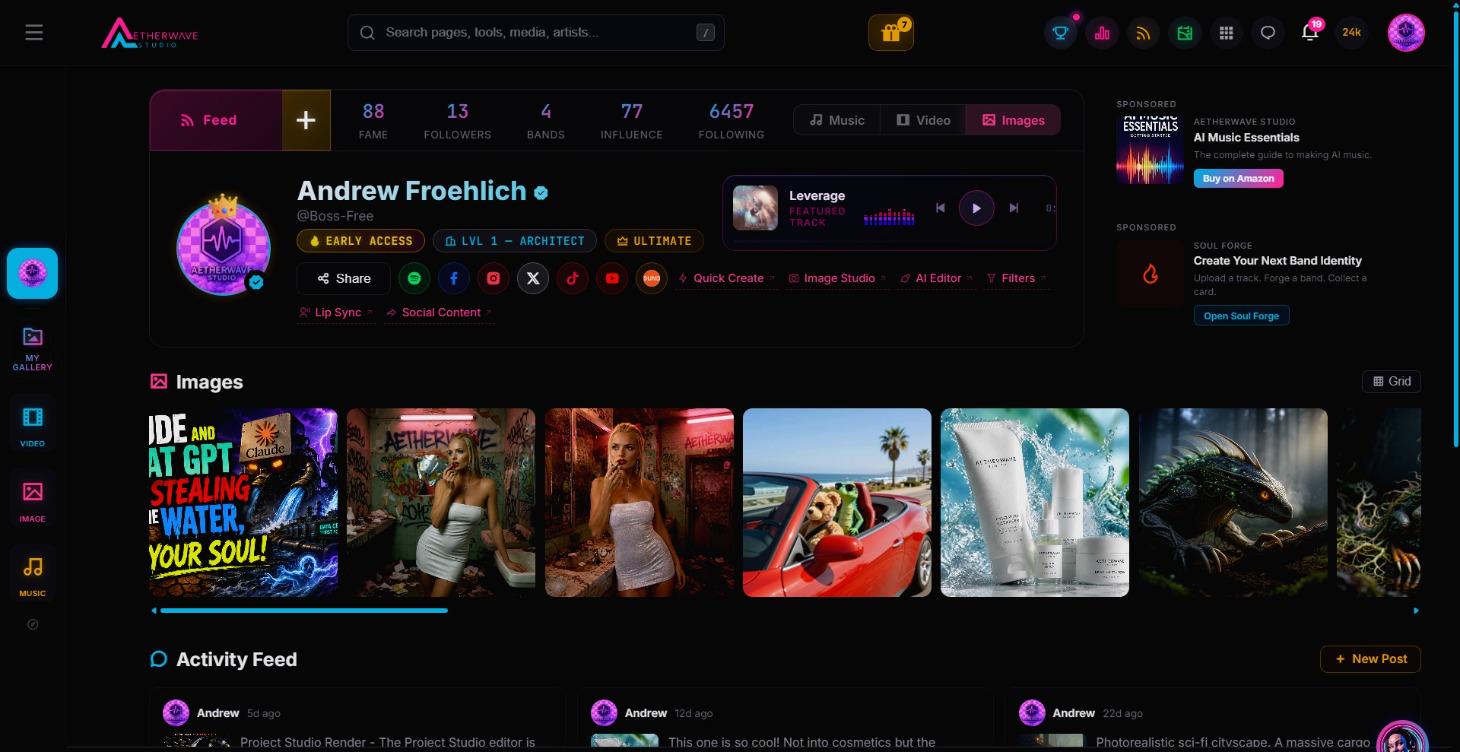Click the New Post button
The image size is (1460, 752).
click(1370, 659)
